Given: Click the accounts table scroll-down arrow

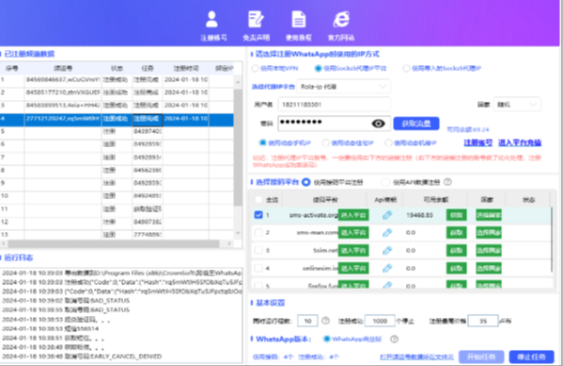Looking at the screenshot, I should tap(238, 233).
